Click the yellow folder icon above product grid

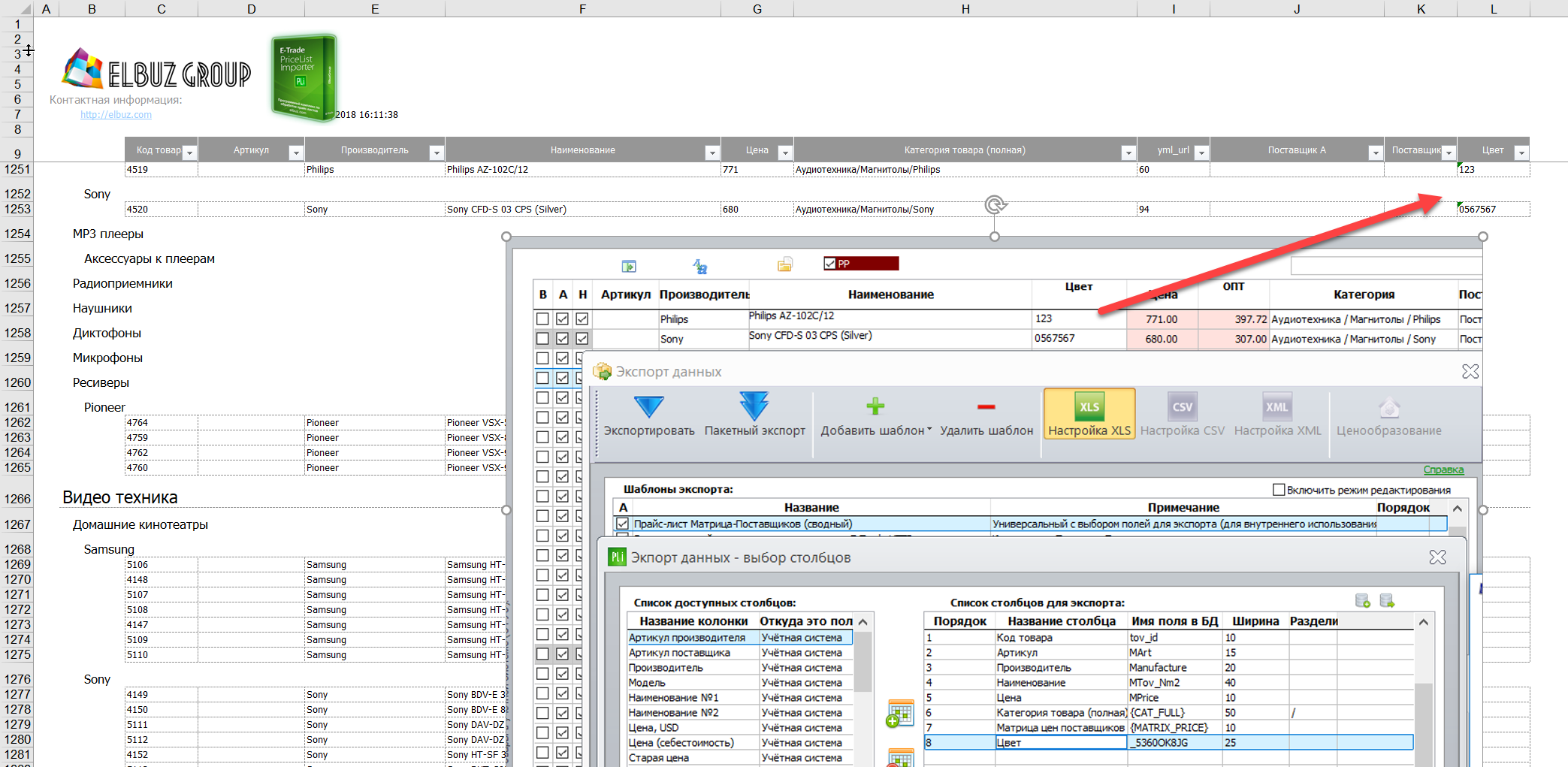coord(784,264)
